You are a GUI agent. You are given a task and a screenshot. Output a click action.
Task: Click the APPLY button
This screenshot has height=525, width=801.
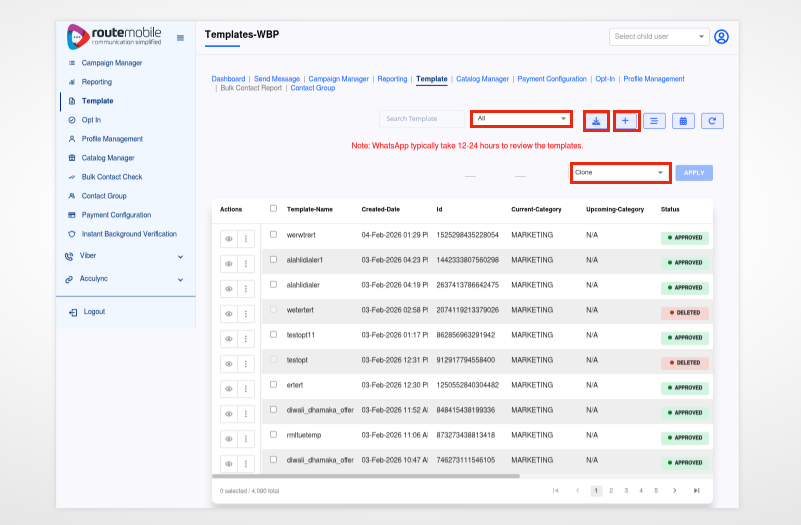pyautogui.click(x=694, y=173)
